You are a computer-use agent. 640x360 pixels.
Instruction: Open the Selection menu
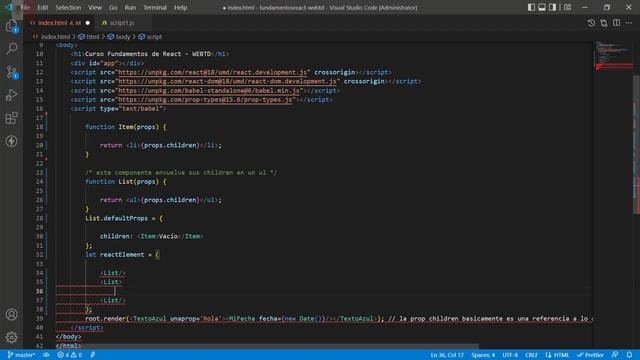coord(68,7)
